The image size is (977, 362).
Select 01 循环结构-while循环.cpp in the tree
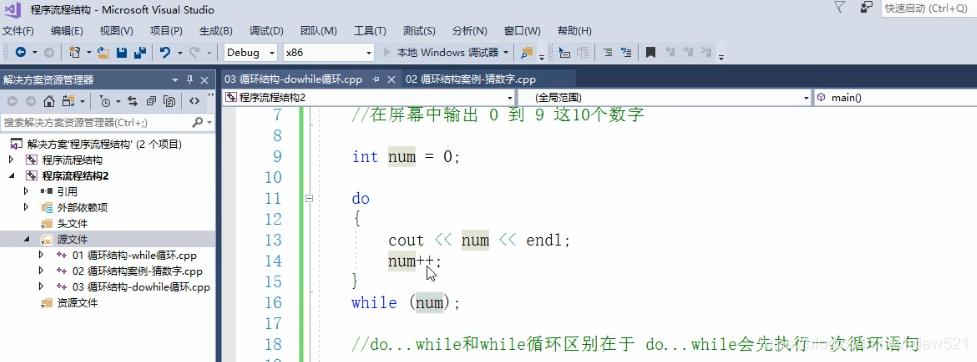coord(135,255)
